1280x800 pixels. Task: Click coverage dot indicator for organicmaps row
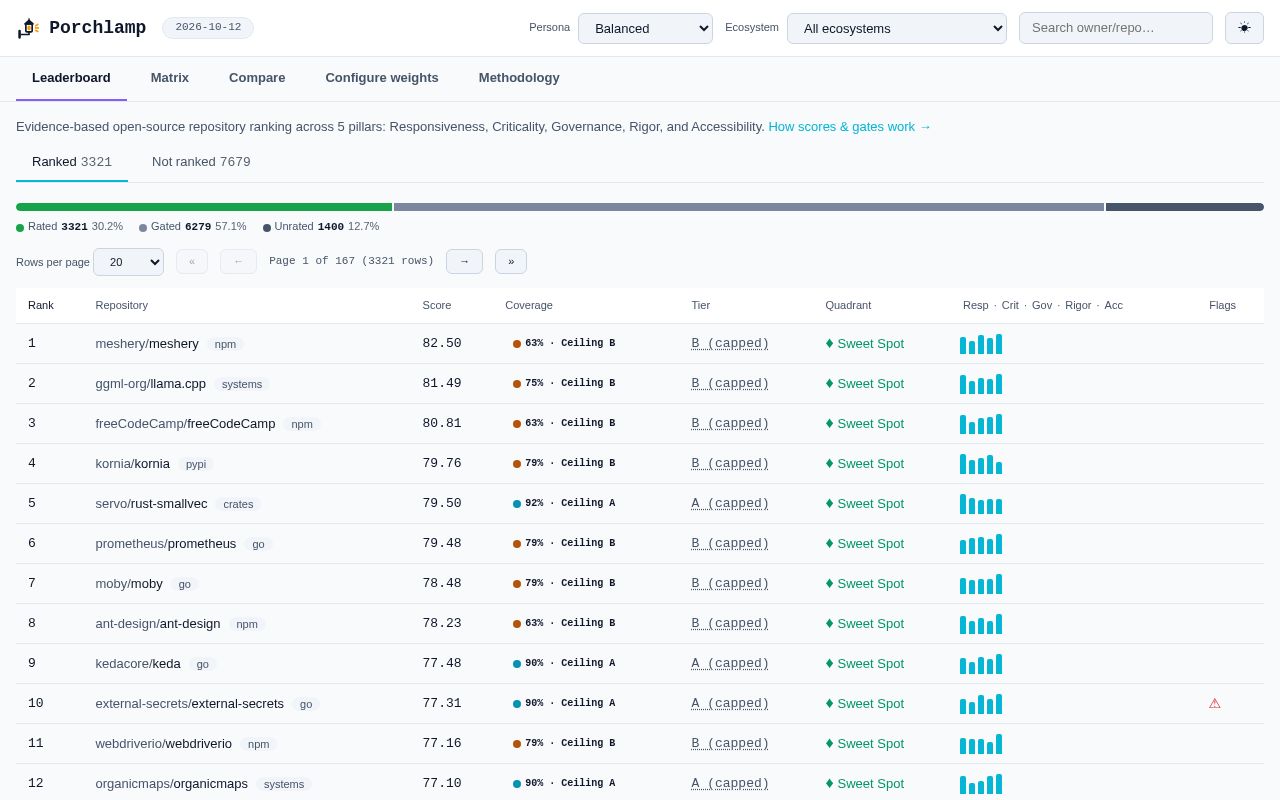tap(517, 784)
